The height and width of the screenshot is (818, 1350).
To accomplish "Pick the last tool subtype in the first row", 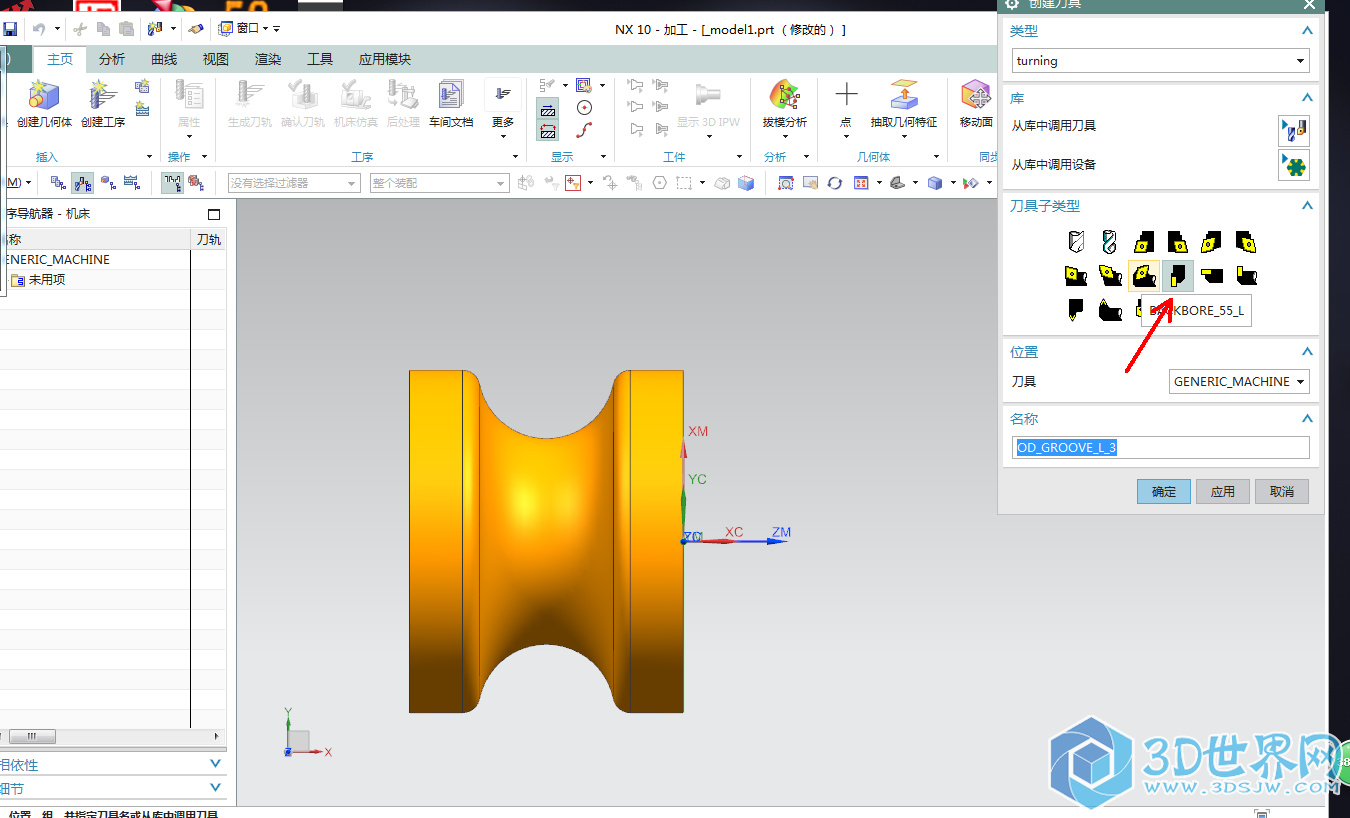I will pos(1245,241).
